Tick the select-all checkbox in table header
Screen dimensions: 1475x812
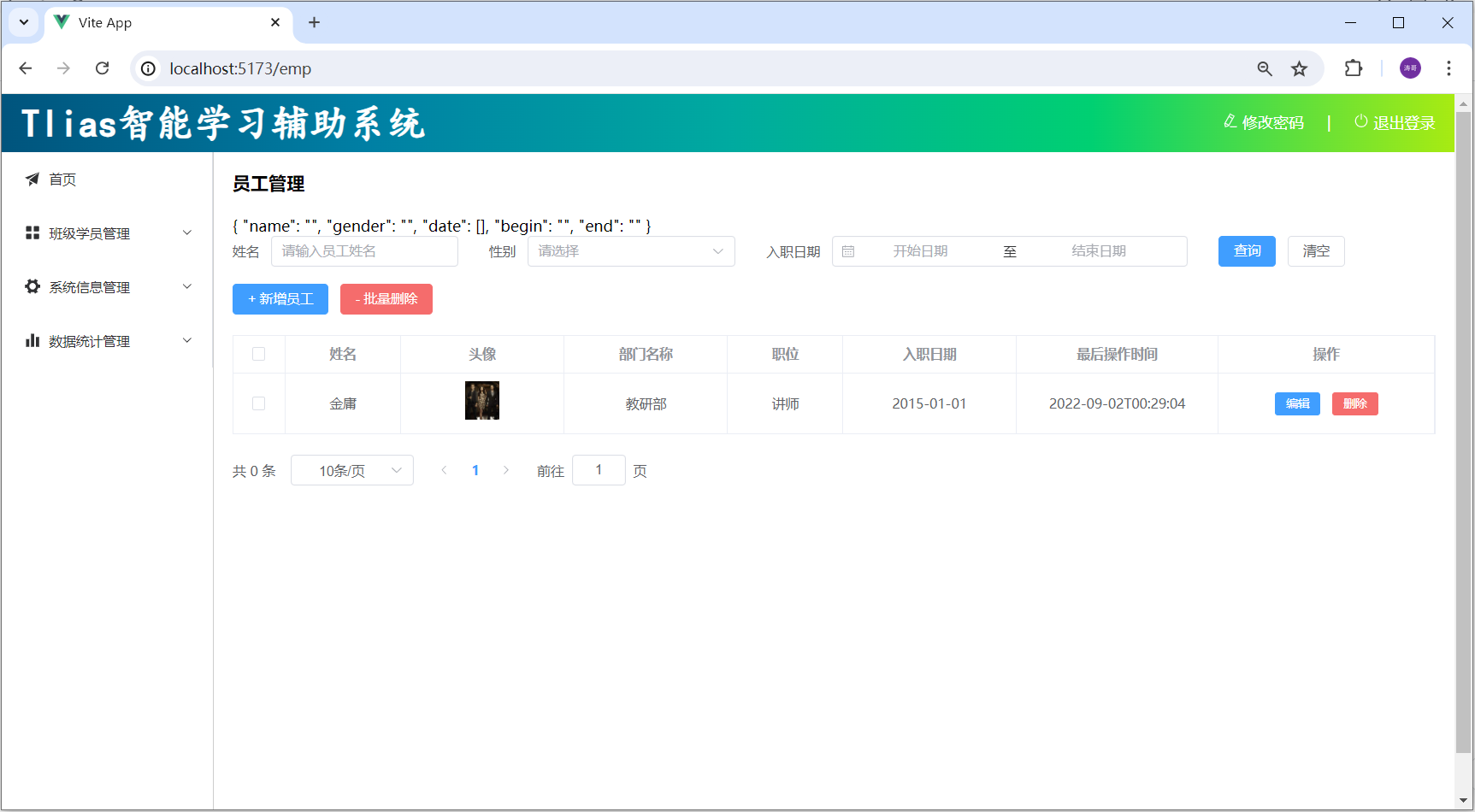(259, 354)
